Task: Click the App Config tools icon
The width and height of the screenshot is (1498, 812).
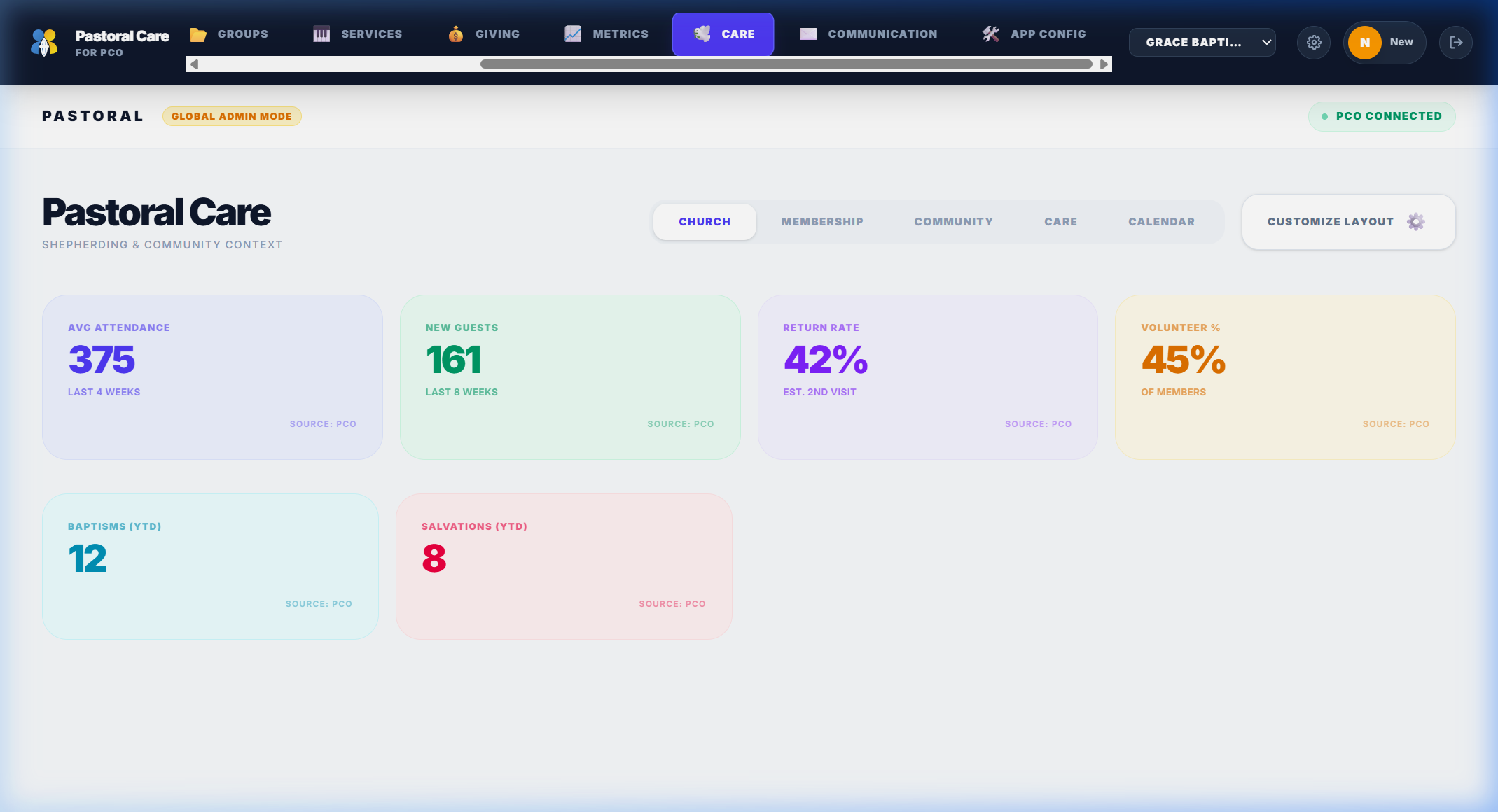Action: click(x=990, y=34)
